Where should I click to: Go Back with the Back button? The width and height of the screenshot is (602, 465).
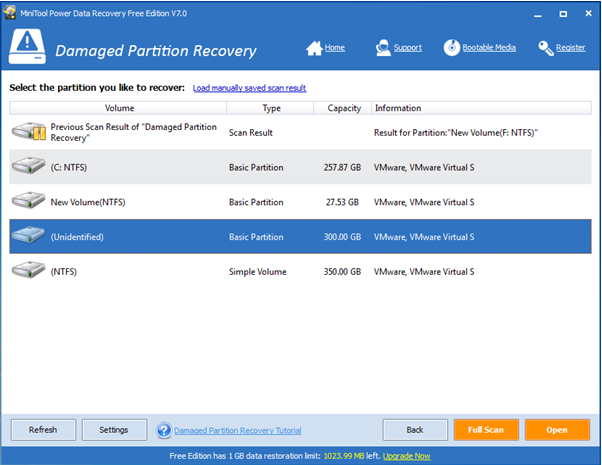coord(415,430)
